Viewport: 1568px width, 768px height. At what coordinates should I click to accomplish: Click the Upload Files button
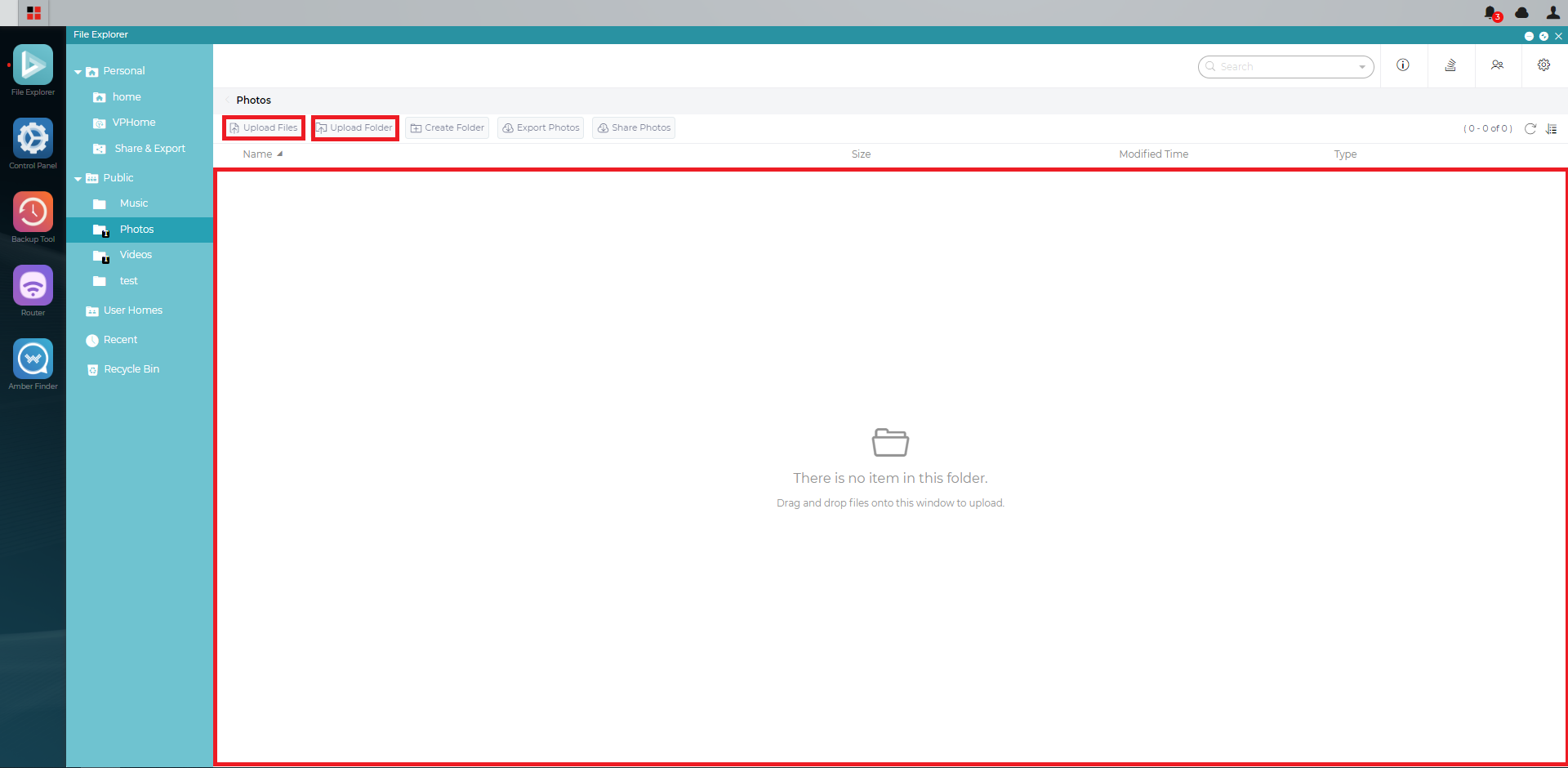tap(264, 128)
